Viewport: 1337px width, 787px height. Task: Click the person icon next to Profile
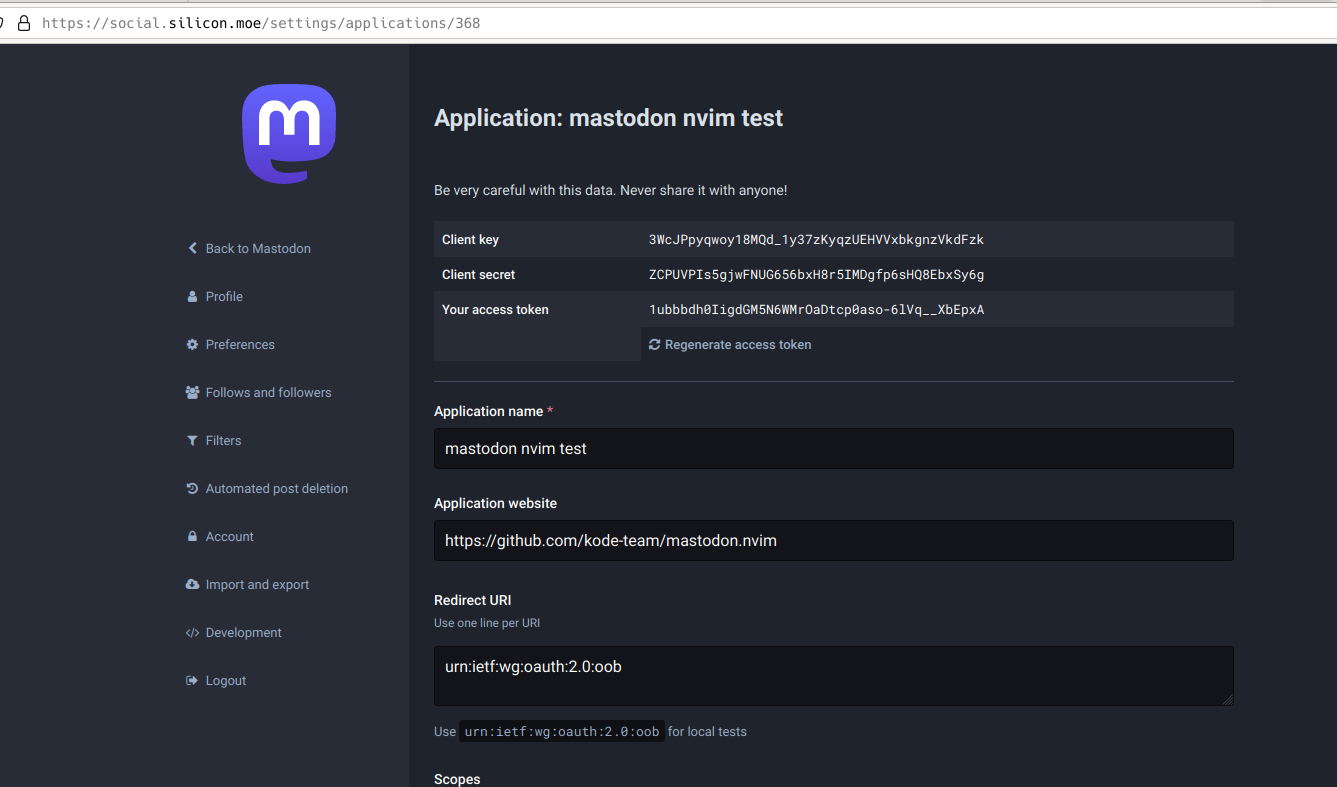pos(192,296)
